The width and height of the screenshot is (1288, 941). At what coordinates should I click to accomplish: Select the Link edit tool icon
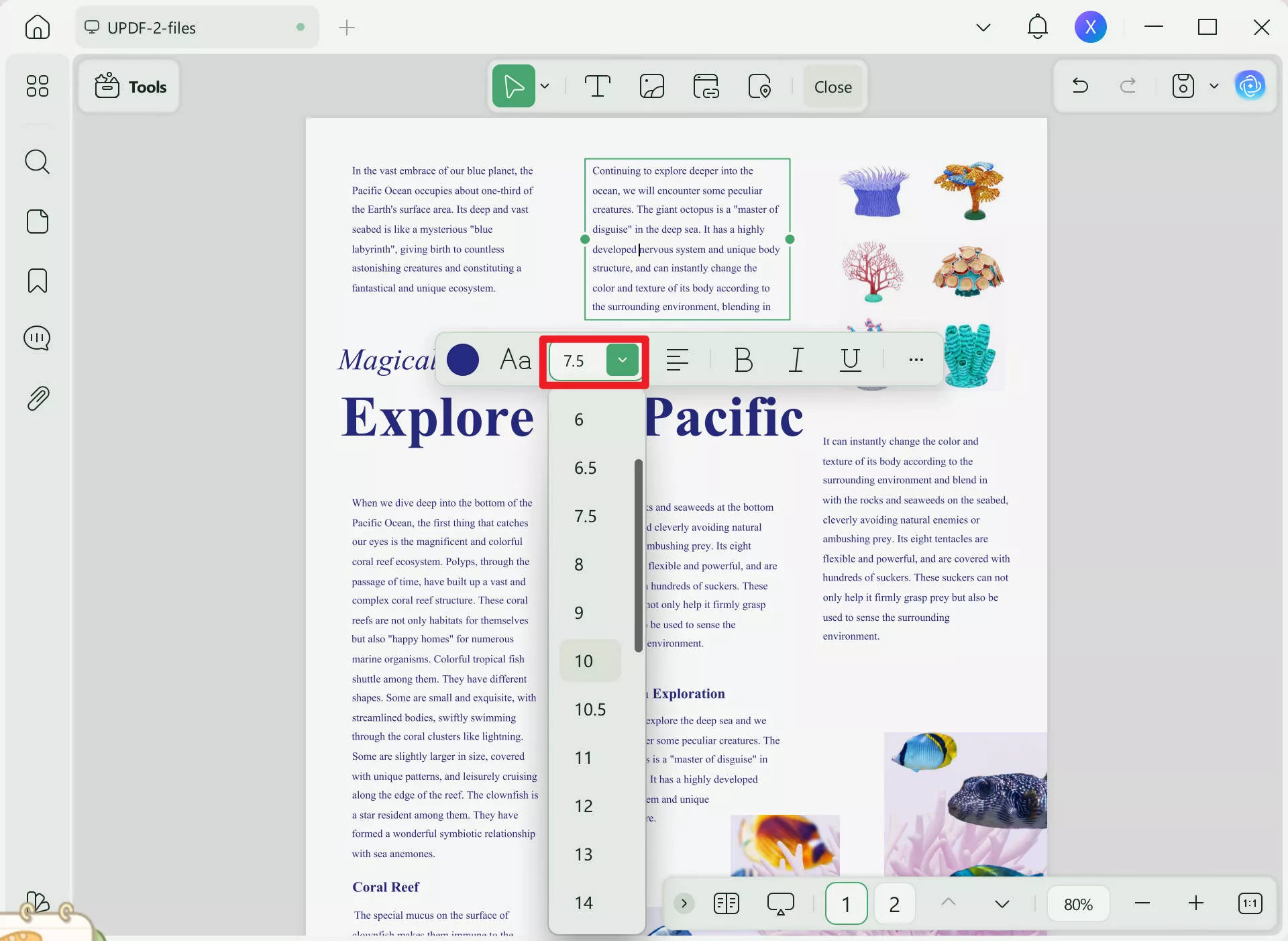tap(706, 87)
